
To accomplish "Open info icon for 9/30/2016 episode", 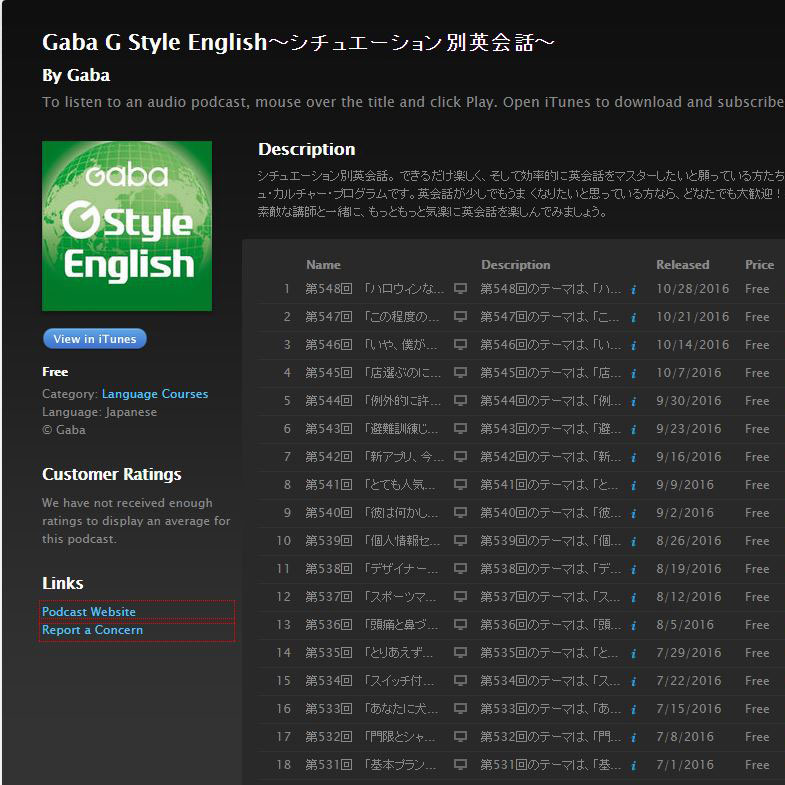I will (633, 402).
